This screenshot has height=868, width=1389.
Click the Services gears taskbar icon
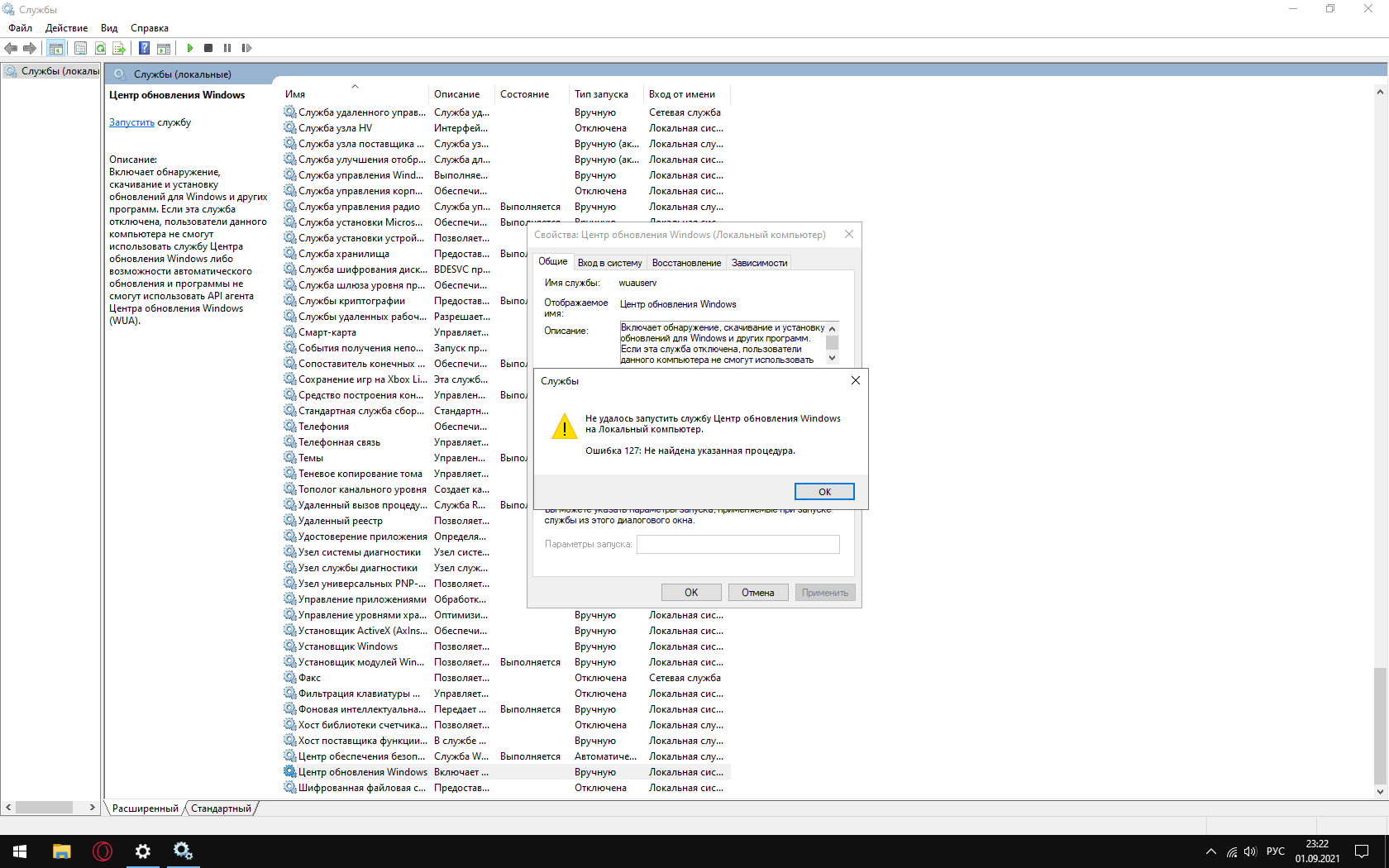183,851
